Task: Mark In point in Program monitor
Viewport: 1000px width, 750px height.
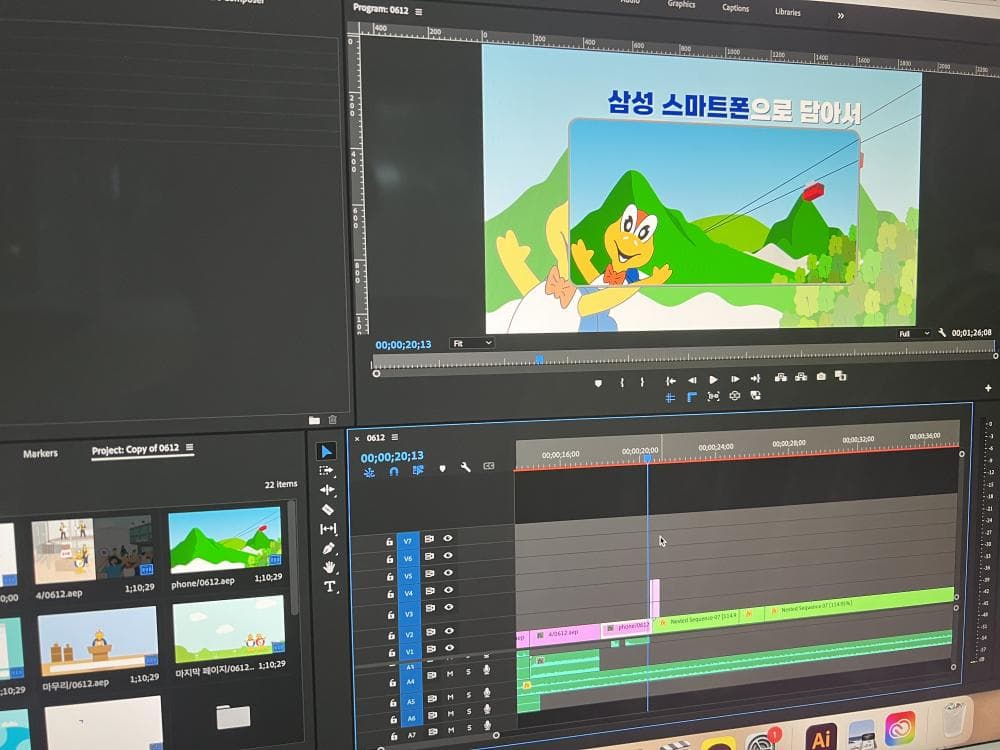Action: 622,382
